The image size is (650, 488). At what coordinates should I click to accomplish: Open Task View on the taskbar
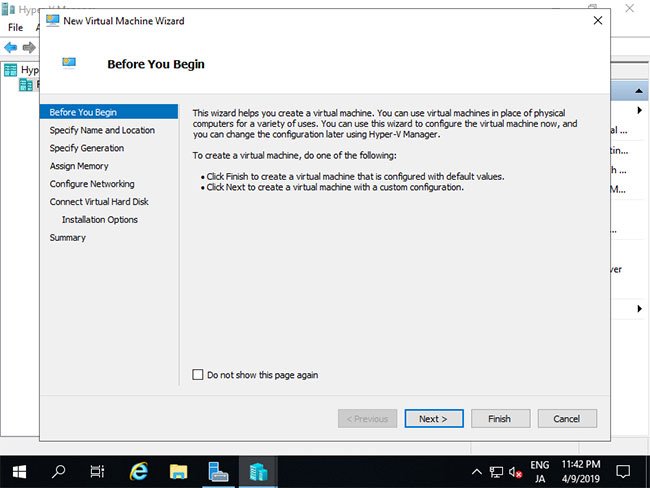[97, 472]
